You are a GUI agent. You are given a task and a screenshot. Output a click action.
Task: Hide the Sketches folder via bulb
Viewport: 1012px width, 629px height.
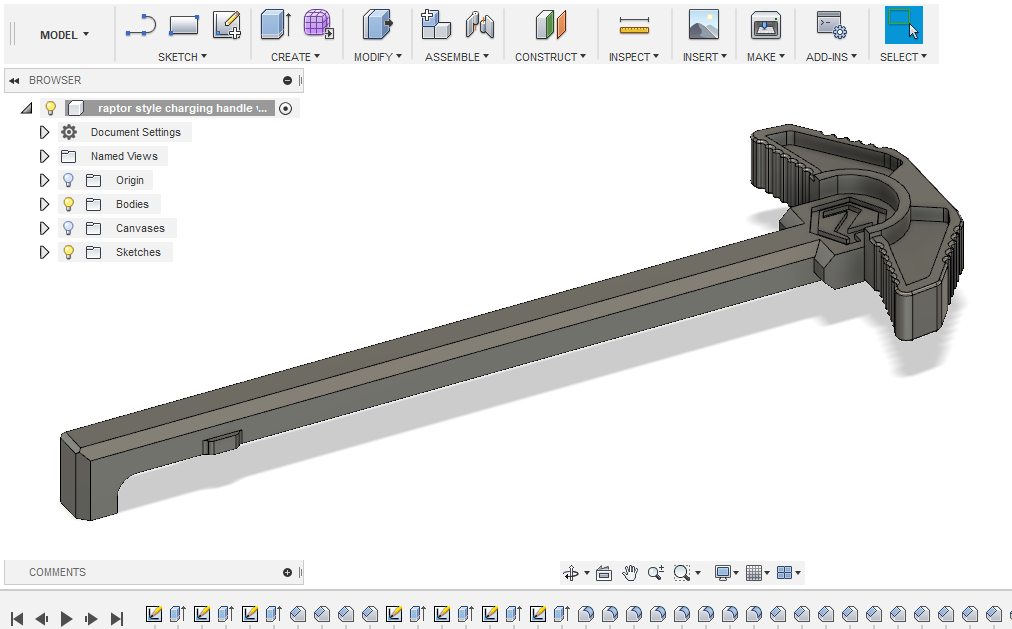(x=68, y=252)
